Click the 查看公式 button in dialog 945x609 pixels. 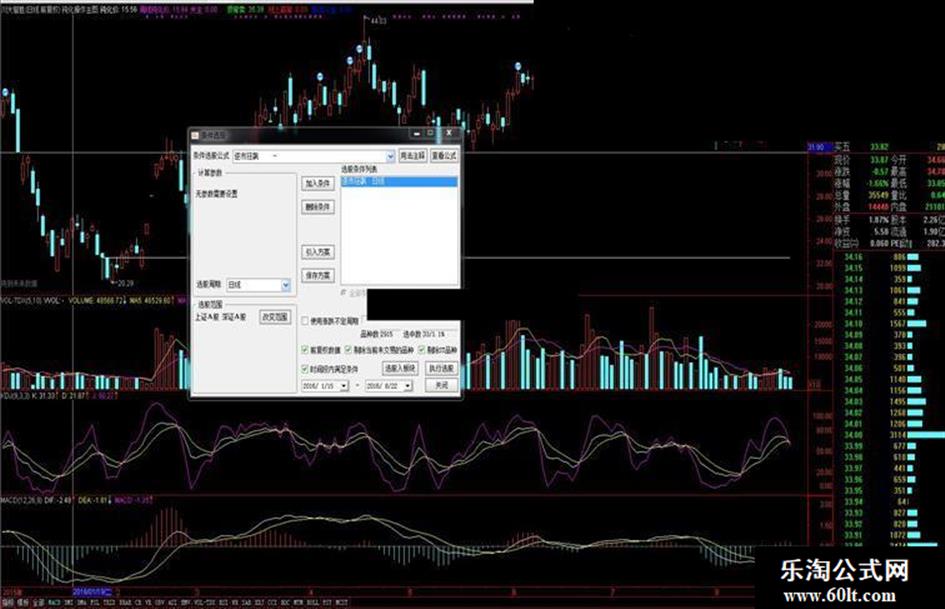(444, 156)
